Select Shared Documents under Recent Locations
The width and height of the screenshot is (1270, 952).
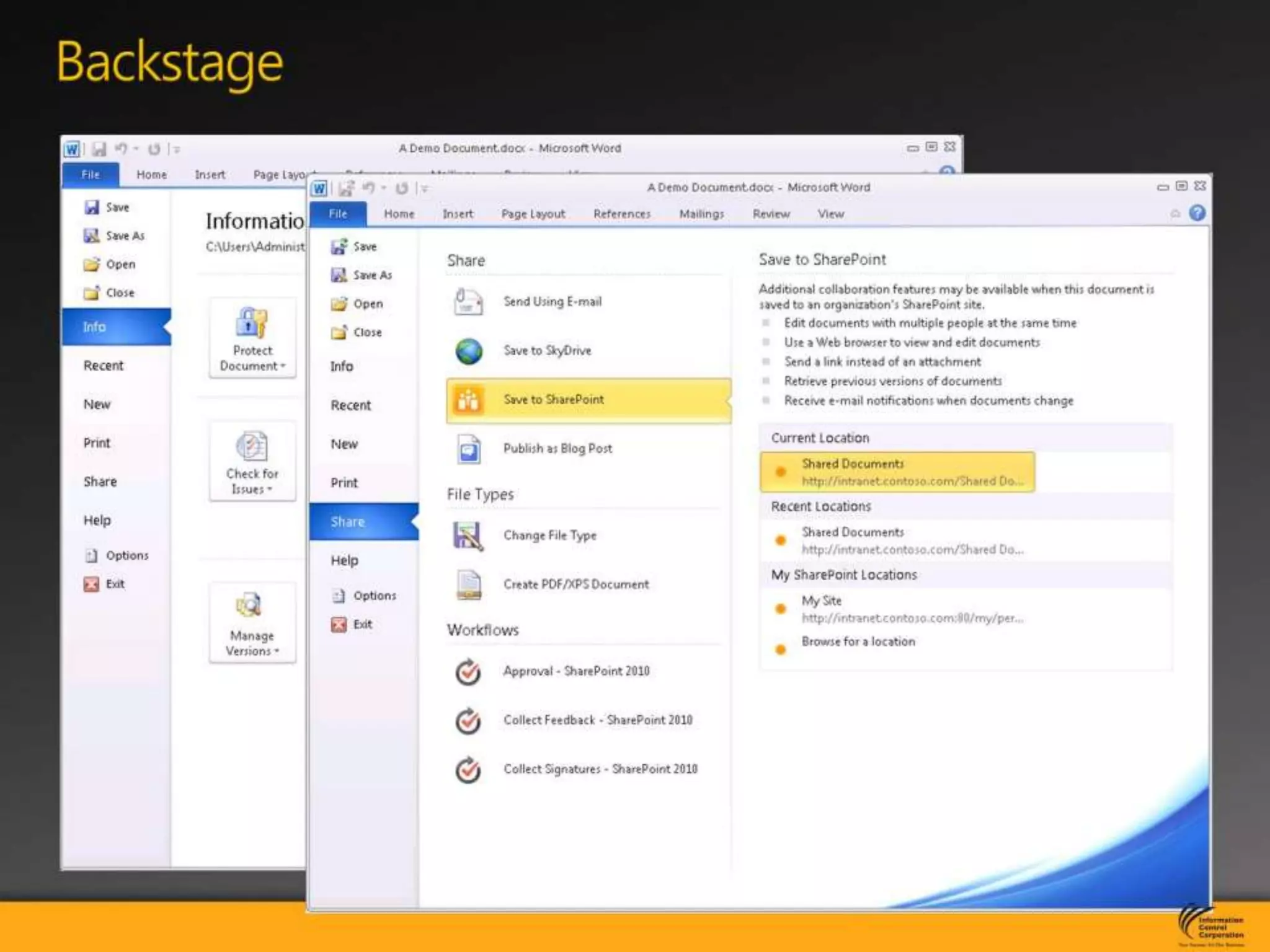853,532
